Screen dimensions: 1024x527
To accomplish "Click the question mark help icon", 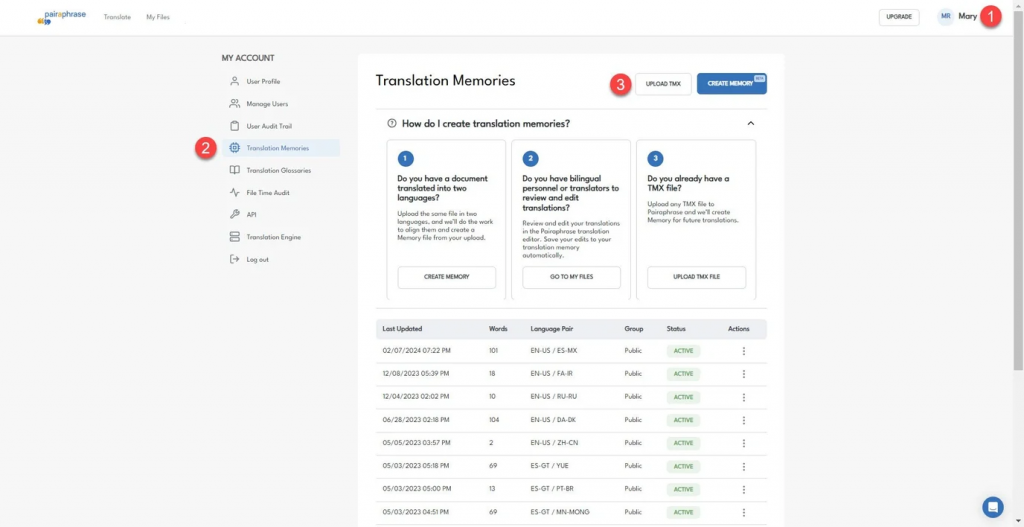I will pos(392,123).
